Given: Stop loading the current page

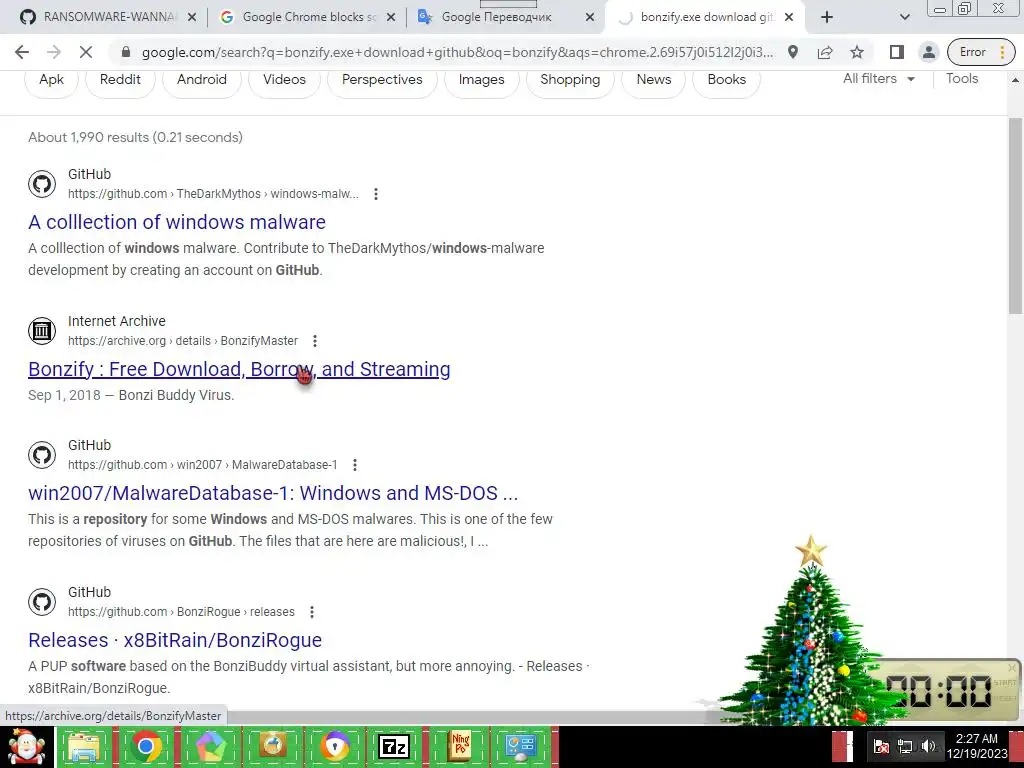Looking at the screenshot, I should click(86, 52).
